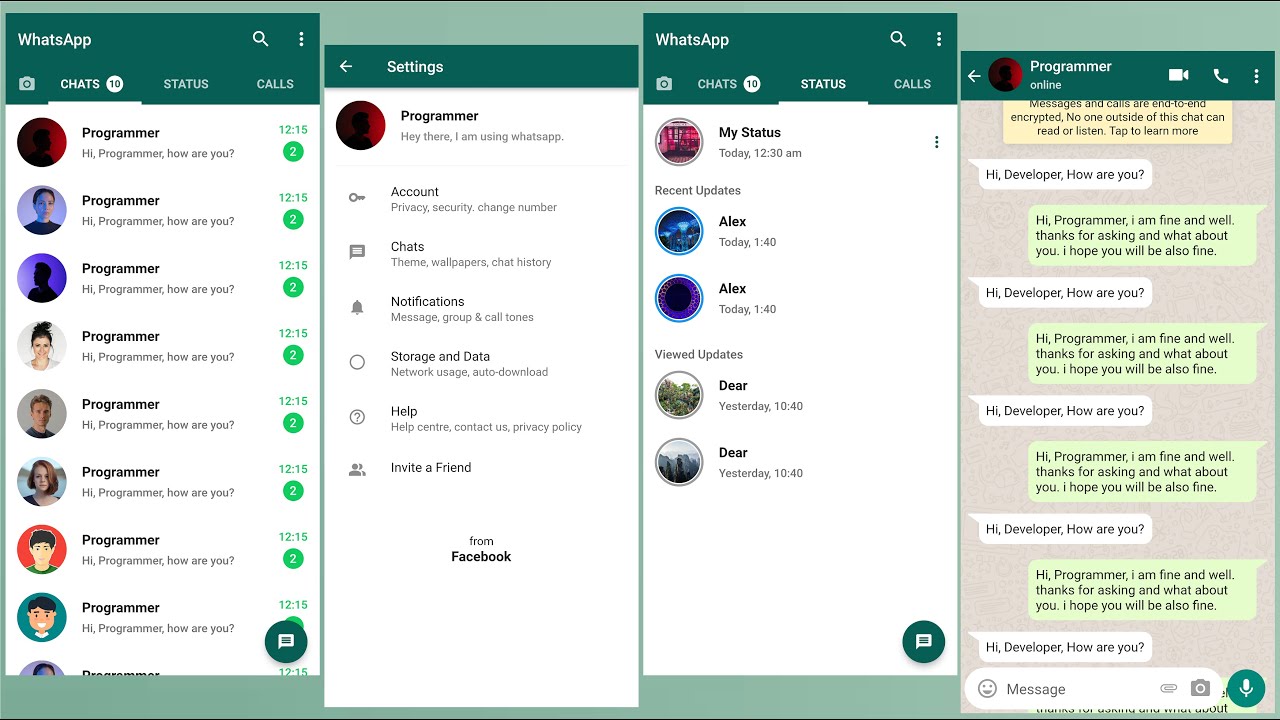View second Alex status with purple ring
Image resolution: width=1280 pixels, height=720 pixels.
679,298
